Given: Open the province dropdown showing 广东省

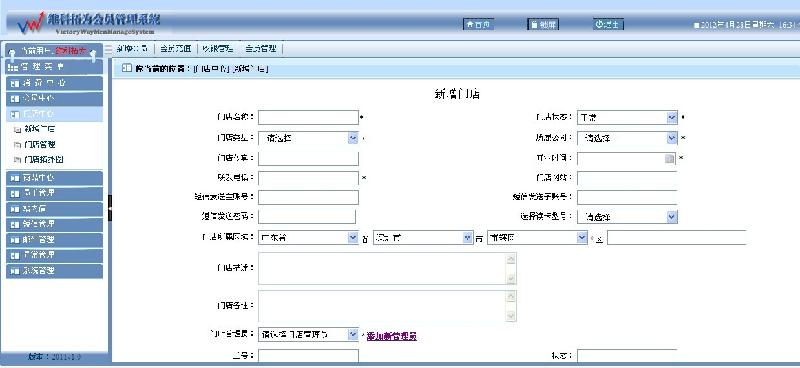Looking at the screenshot, I should coord(308,238).
